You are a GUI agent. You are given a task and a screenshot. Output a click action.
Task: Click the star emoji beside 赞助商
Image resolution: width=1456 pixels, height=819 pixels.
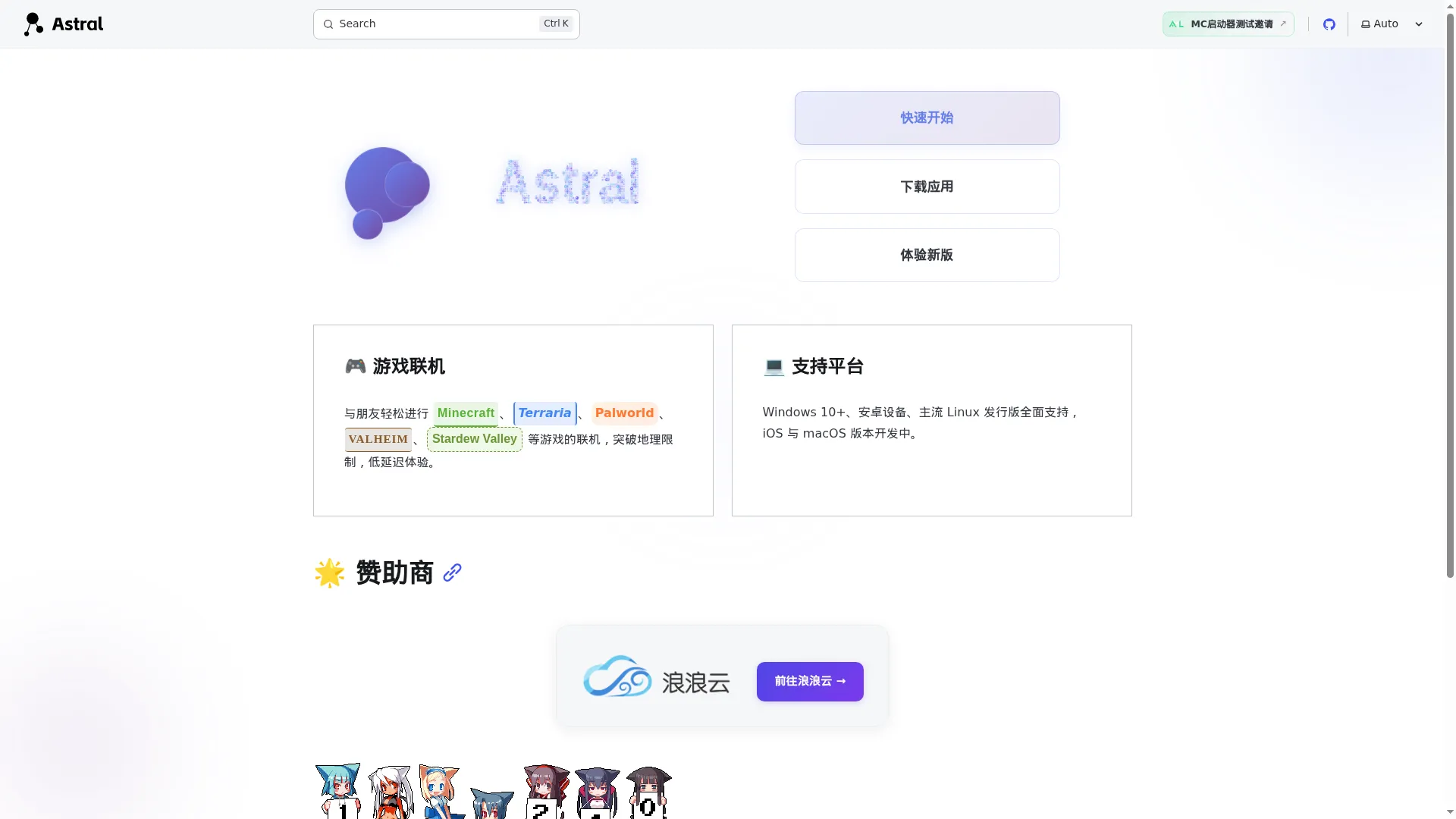click(330, 573)
